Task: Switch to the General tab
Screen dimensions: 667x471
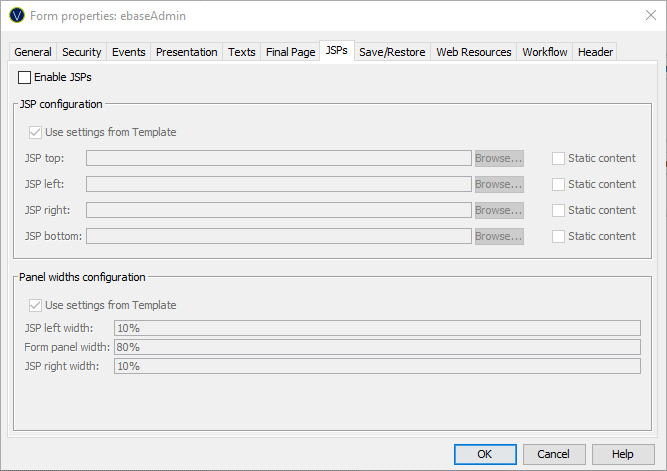Action: (x=33, y=52)
